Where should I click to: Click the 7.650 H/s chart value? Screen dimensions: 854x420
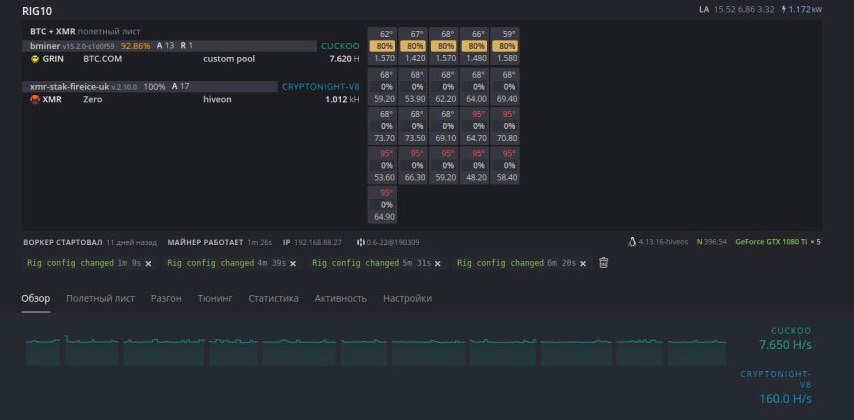tap(785, 345)
